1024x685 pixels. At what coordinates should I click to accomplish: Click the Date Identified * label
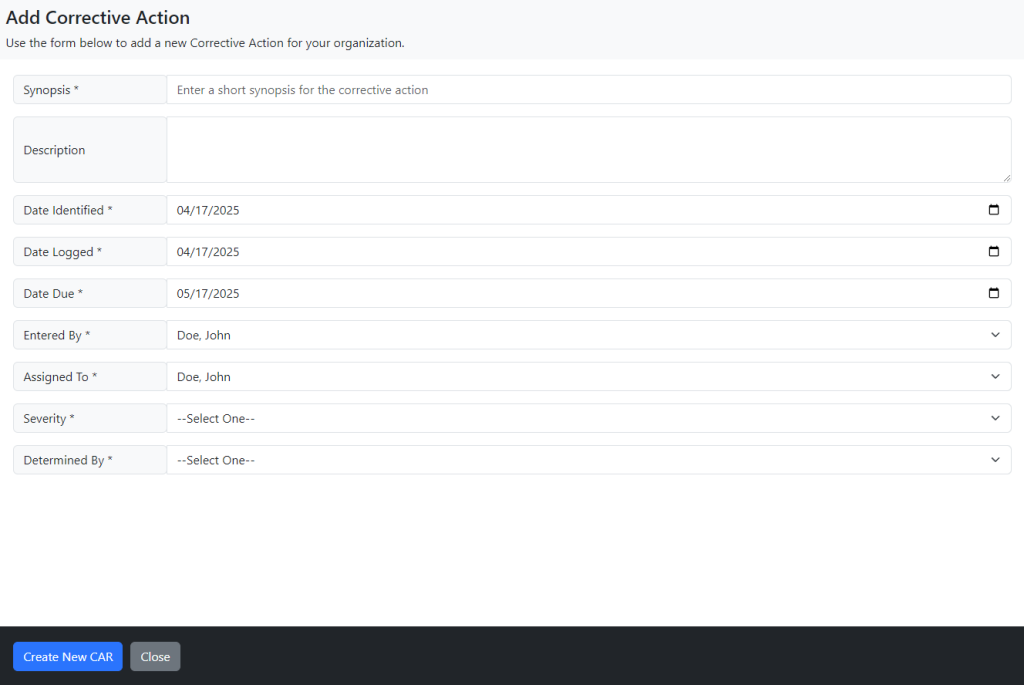click(68, 210)
